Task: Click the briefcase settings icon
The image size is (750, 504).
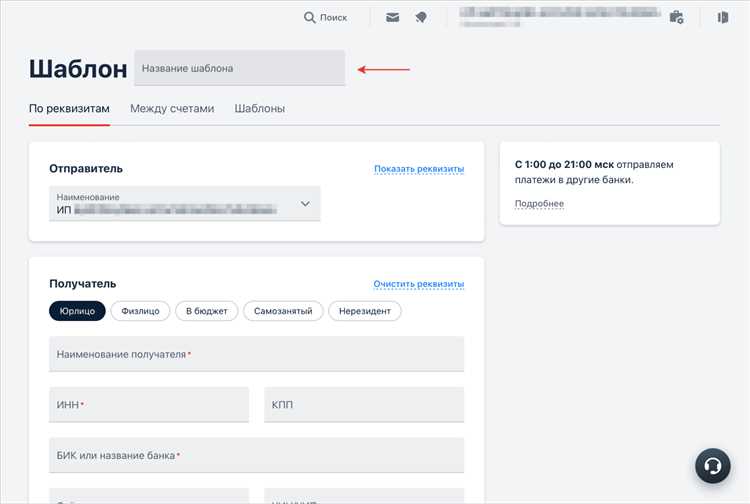Action: (677, 17)
